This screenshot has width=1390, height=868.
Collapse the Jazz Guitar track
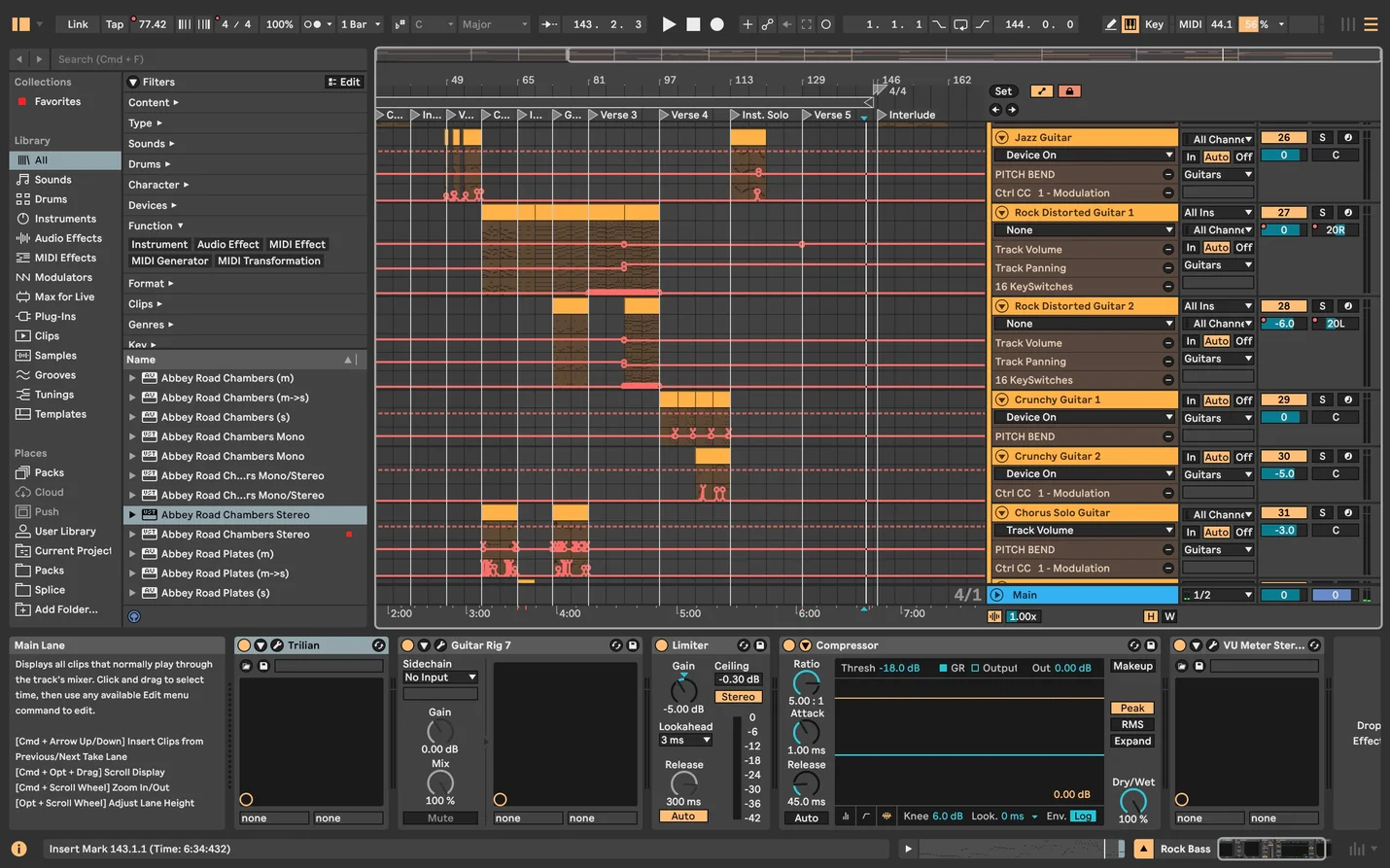point(1001,138)
